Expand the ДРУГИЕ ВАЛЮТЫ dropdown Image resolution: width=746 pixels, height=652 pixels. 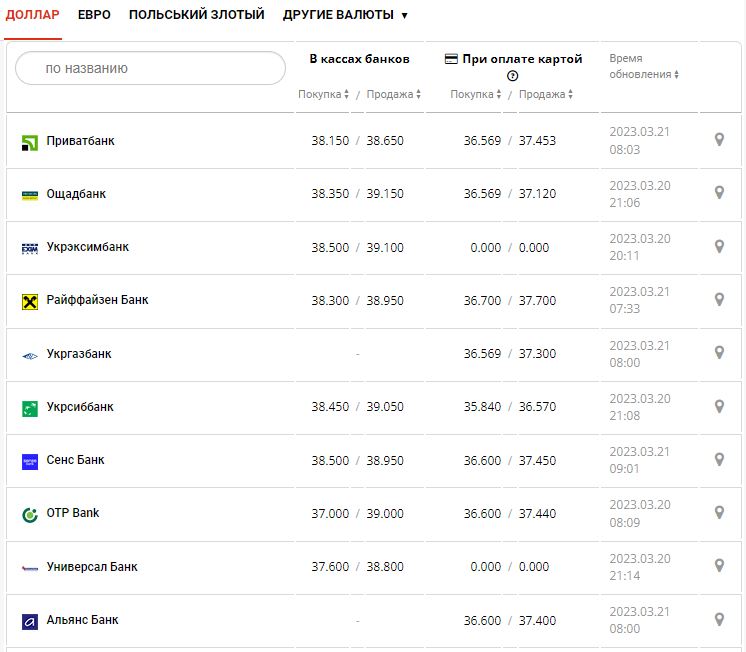coord(345,15)
